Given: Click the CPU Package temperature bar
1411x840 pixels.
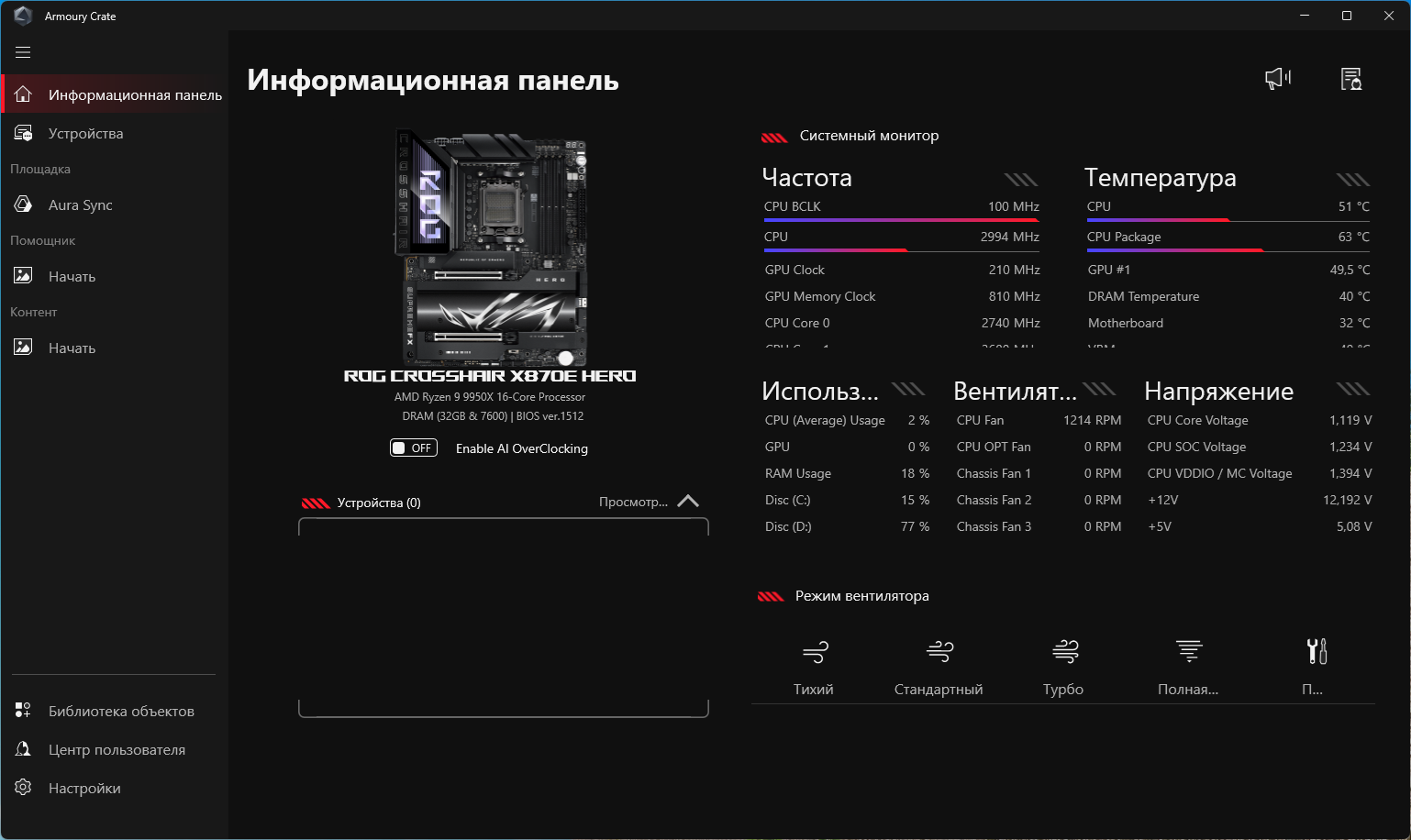Looking at the screenshot, I should [x=1228, y=250].
